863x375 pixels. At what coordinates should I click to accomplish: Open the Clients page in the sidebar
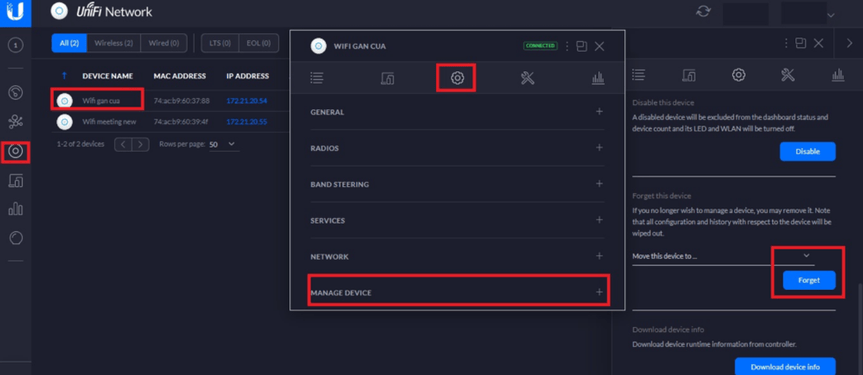pos(15,180)
